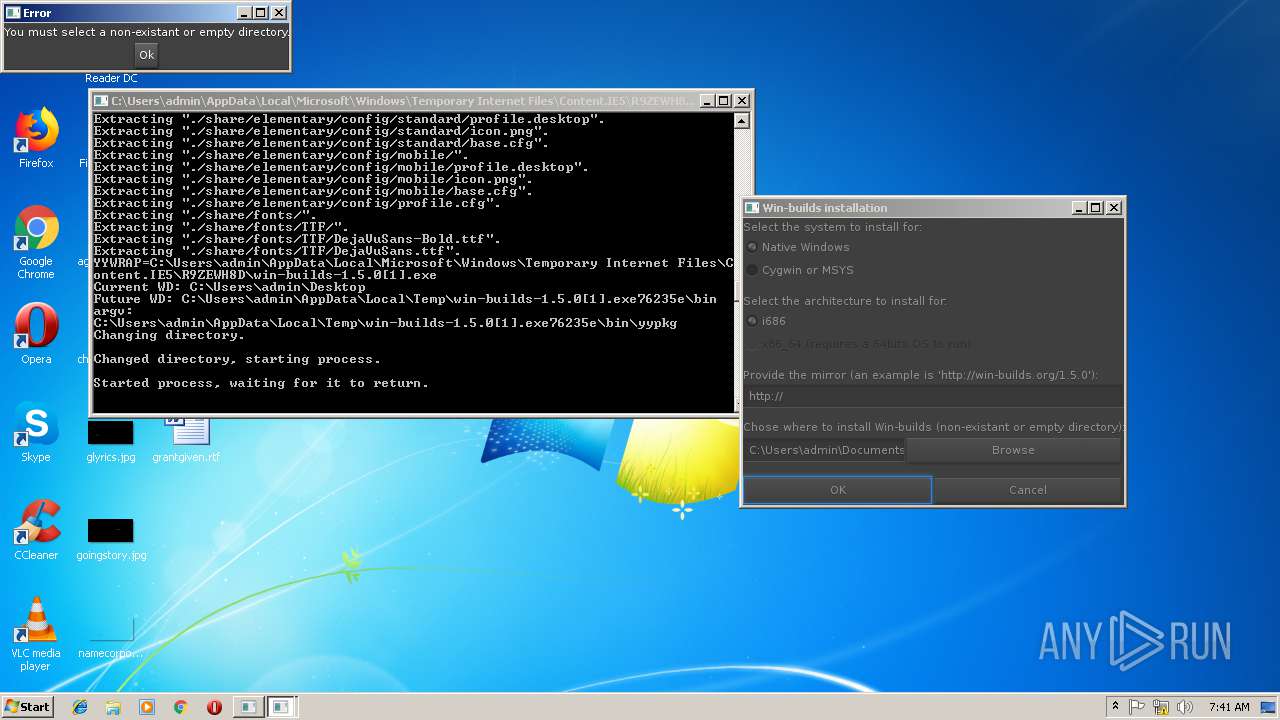This screenshot has height=720, width=1280.
Task: Open the Google Chrome desktop shortcut
Action: point(36,243)
